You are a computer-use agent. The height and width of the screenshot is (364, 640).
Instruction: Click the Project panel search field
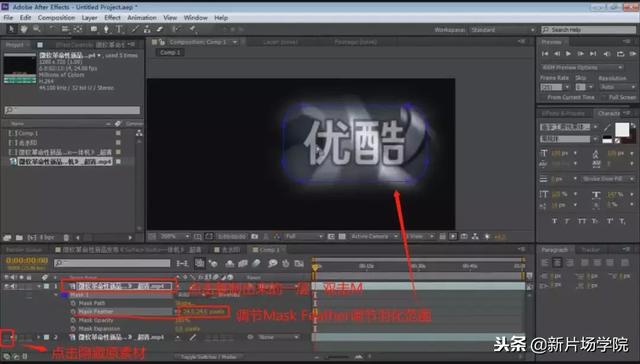(72, 110)
